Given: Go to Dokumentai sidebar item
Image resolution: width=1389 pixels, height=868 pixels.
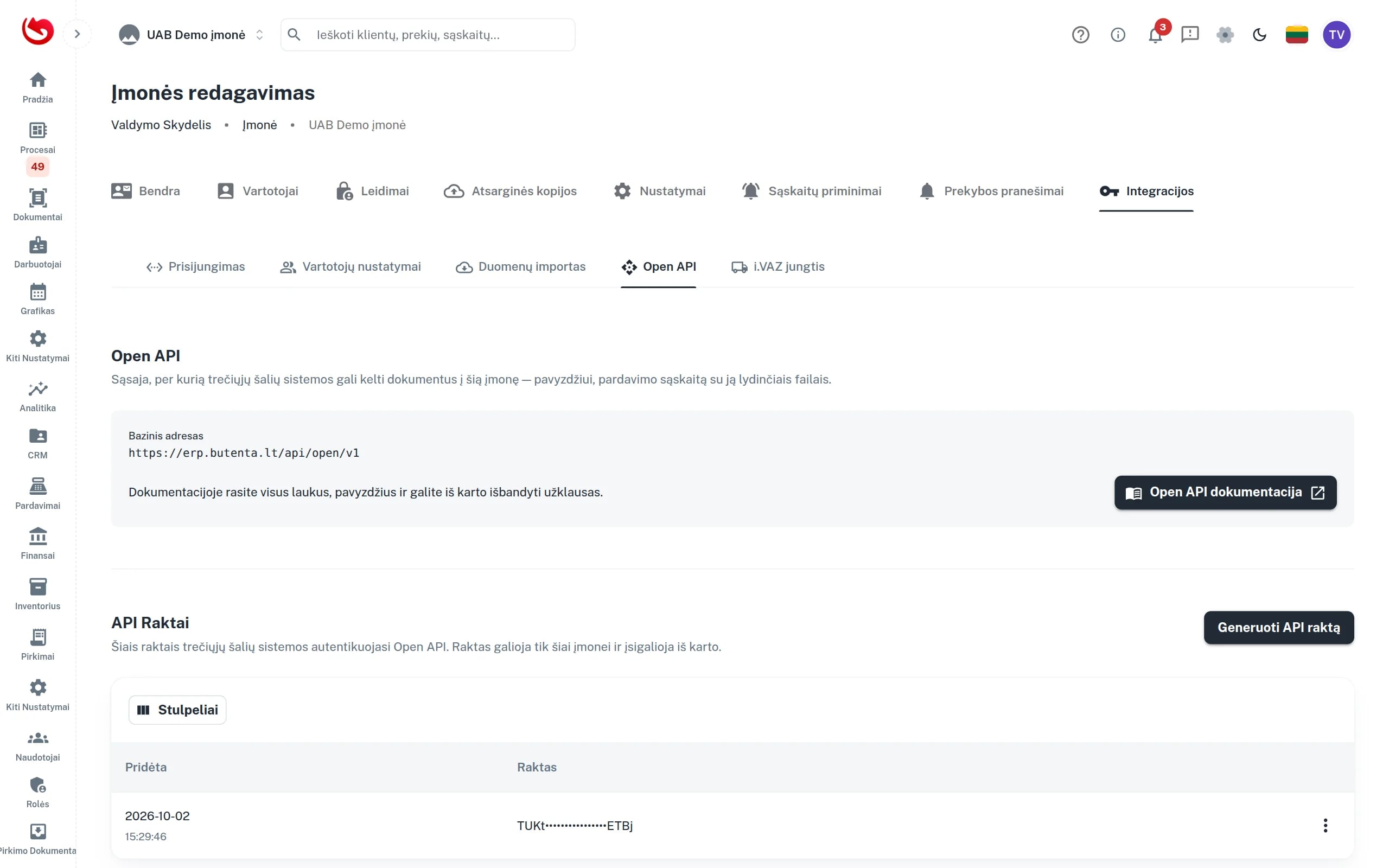Looking at the screenshot, I should click(x=37, y=205).
